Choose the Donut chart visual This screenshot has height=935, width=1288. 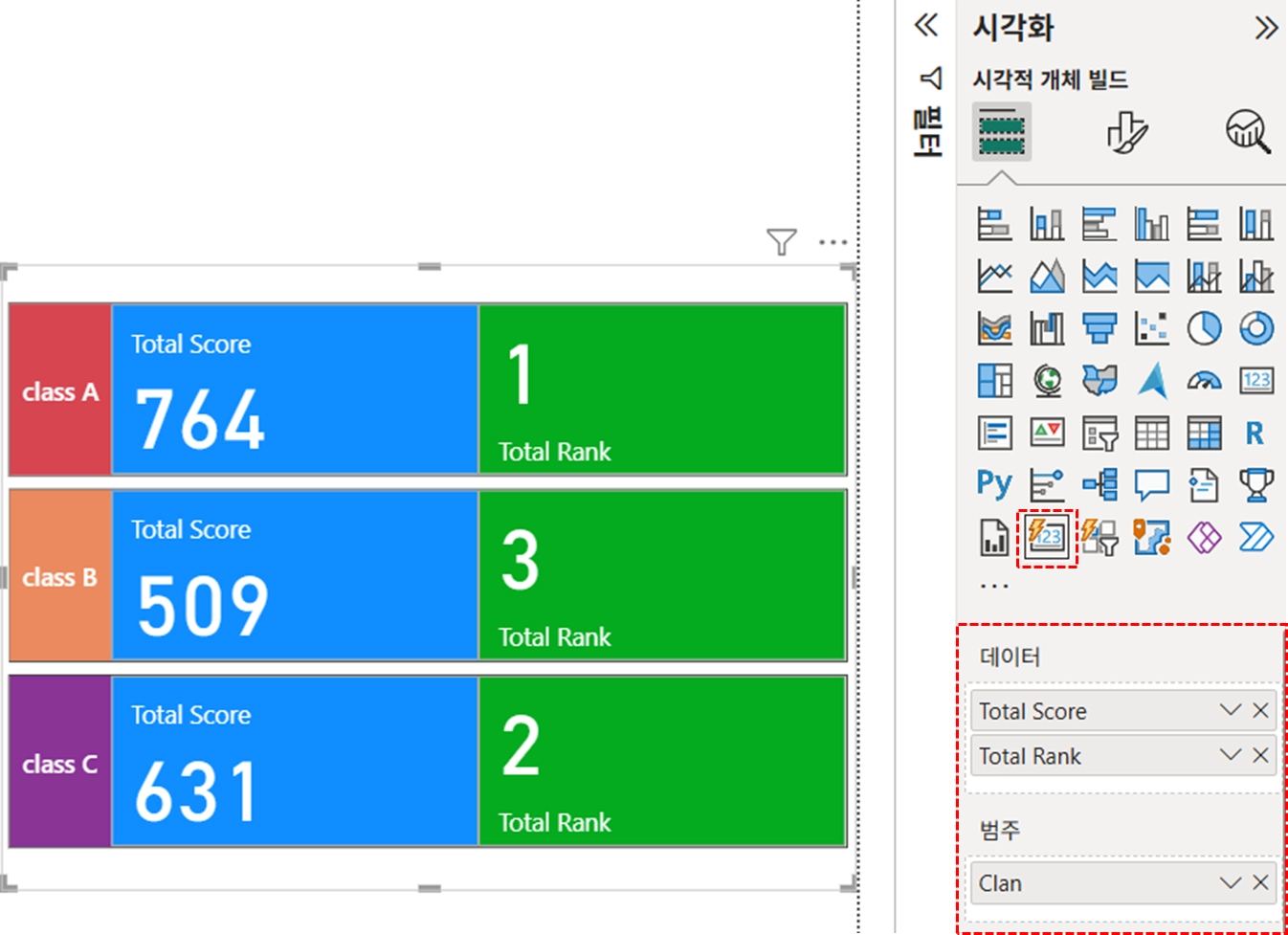1255,328
